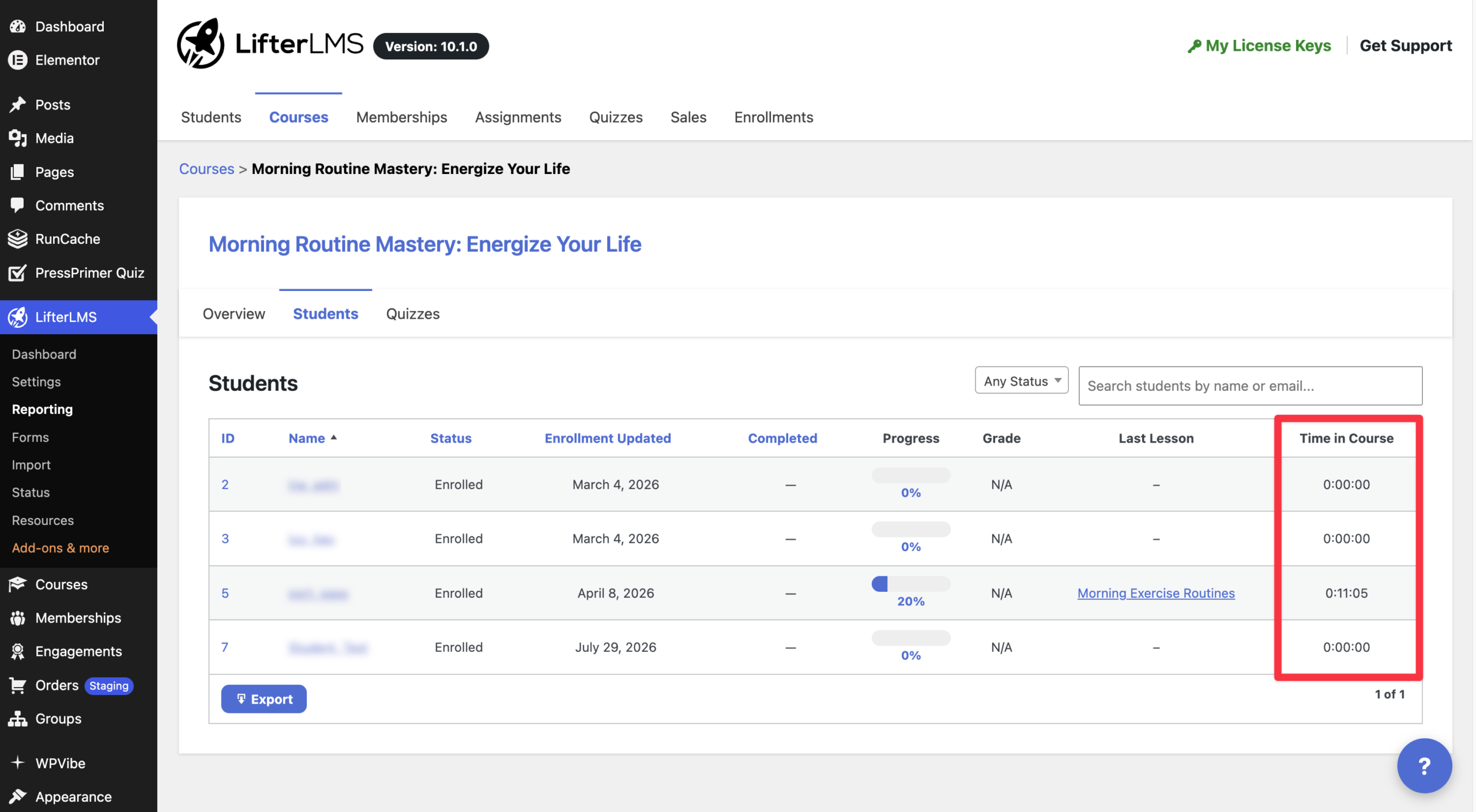Click the 20% progress bar for student 5
The image size is (1476, 812).
(911, 584)
